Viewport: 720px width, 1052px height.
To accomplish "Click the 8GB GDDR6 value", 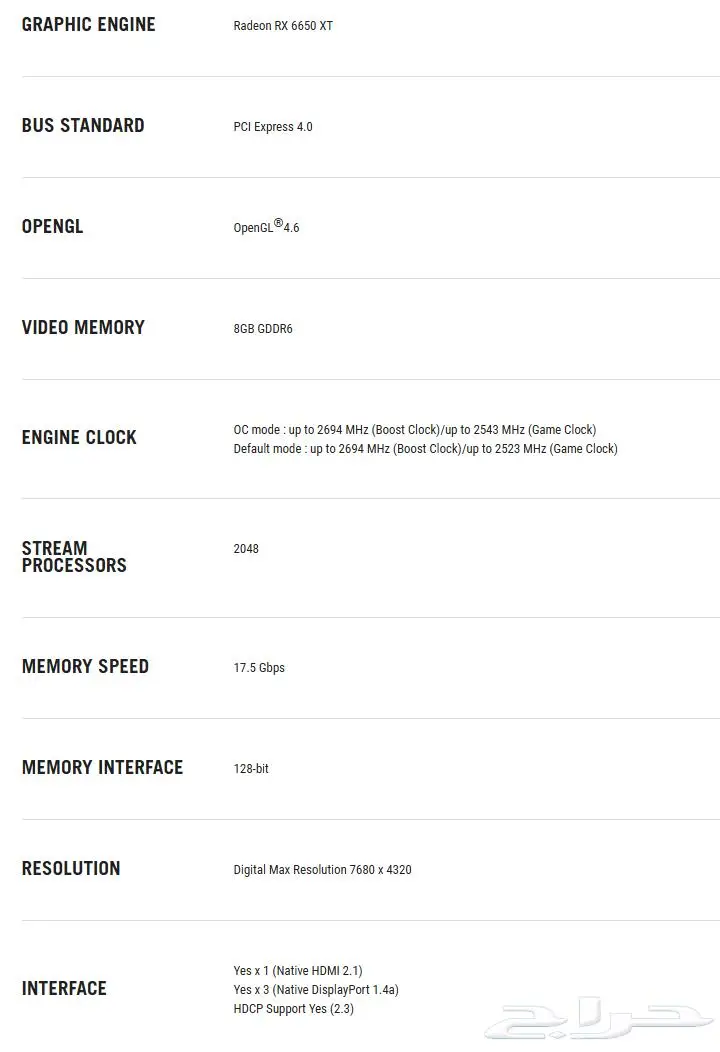I will point(263,329).
